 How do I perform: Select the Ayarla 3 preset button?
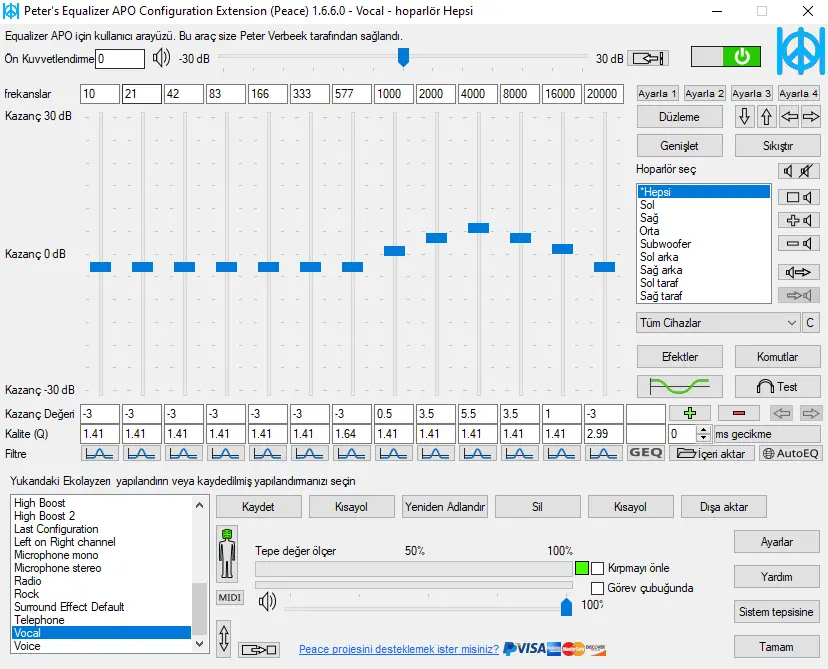(x=751, y=93)
